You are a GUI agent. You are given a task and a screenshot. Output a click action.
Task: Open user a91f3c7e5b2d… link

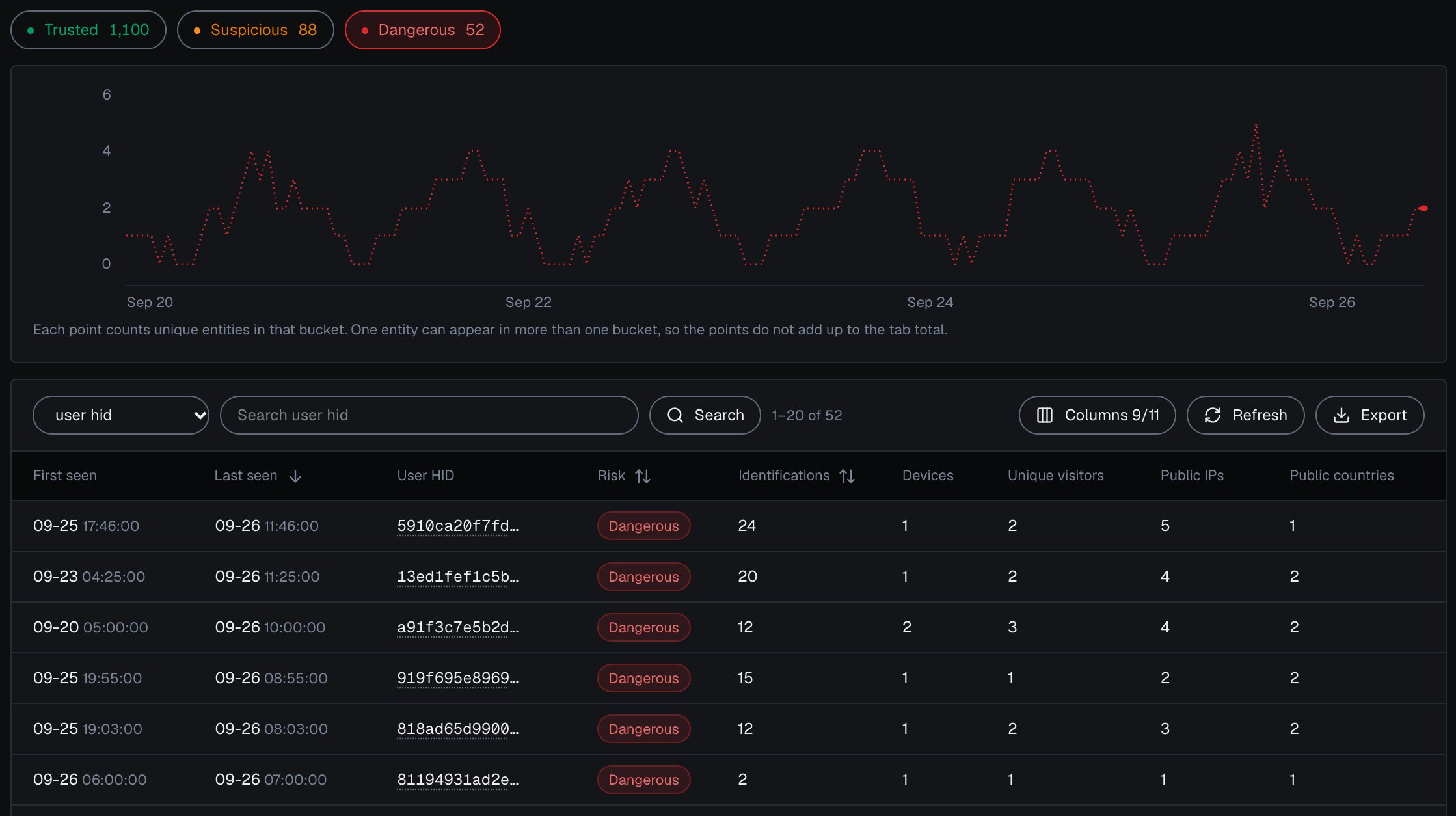458,627
